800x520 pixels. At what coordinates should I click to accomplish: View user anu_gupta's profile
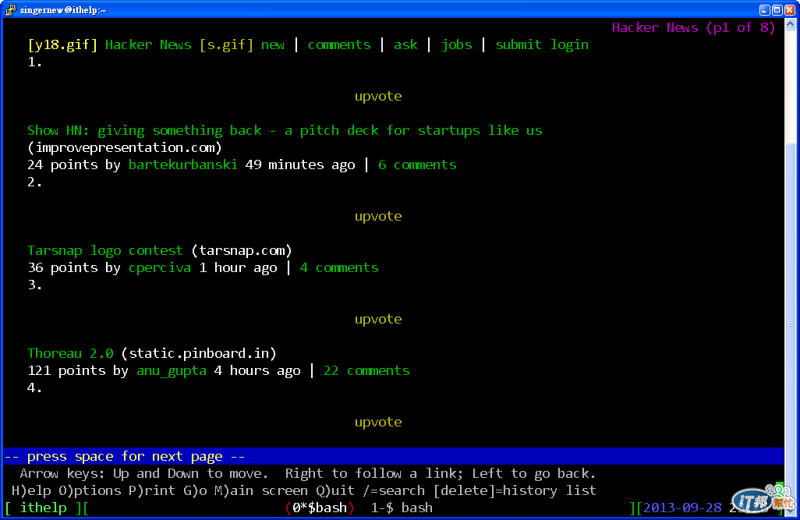pyautogui.click(x=171, y=371)
